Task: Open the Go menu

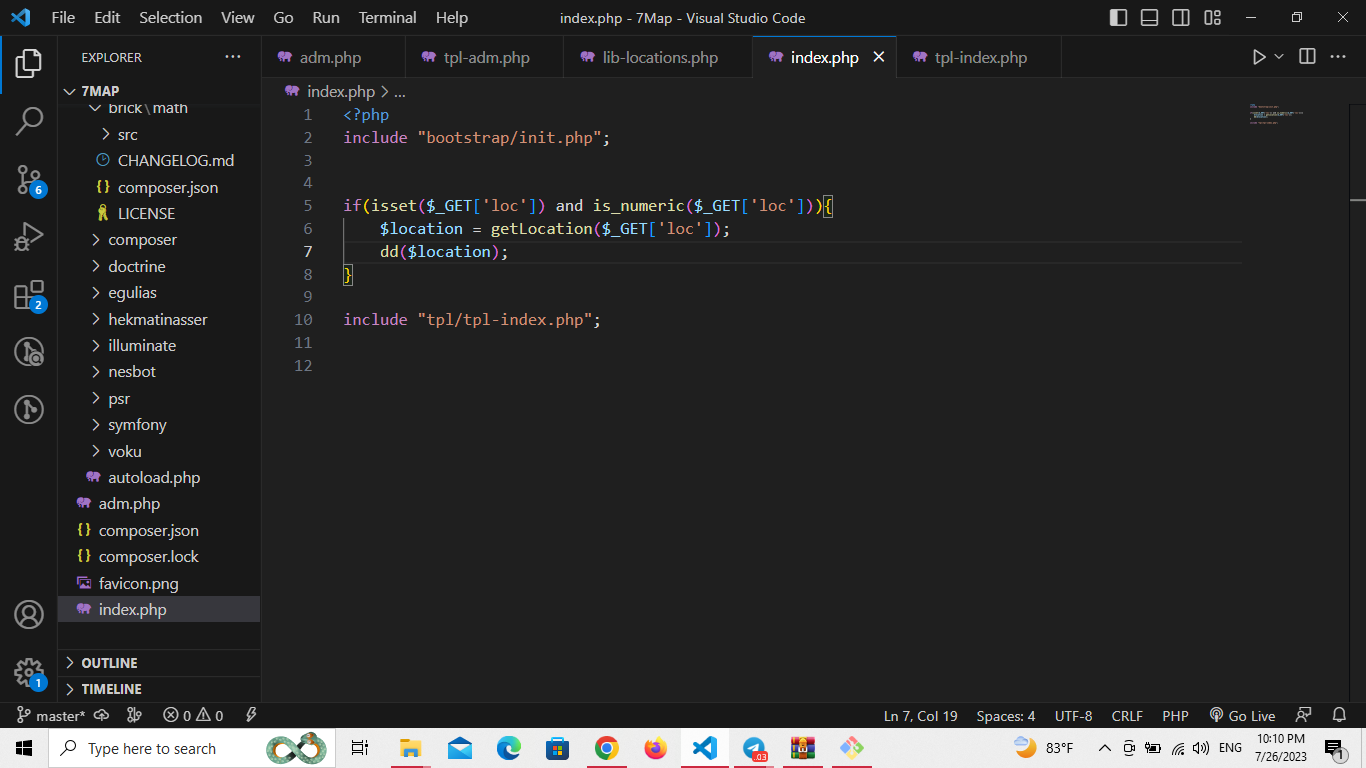Action: 283,18
